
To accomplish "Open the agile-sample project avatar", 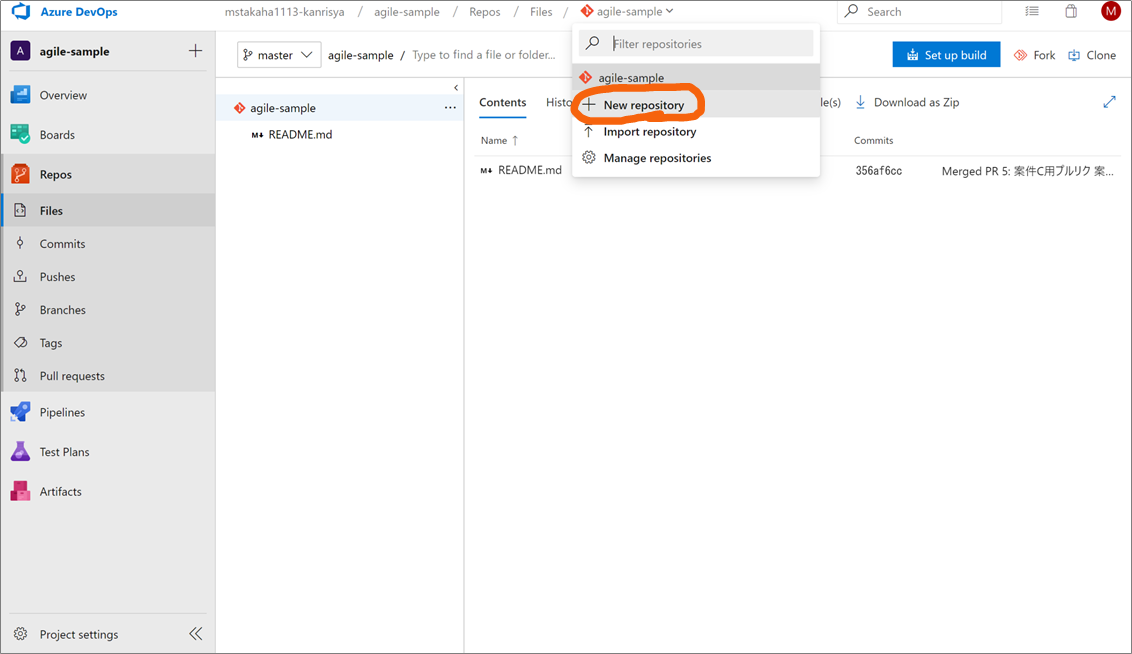I will tap(20, 51).
